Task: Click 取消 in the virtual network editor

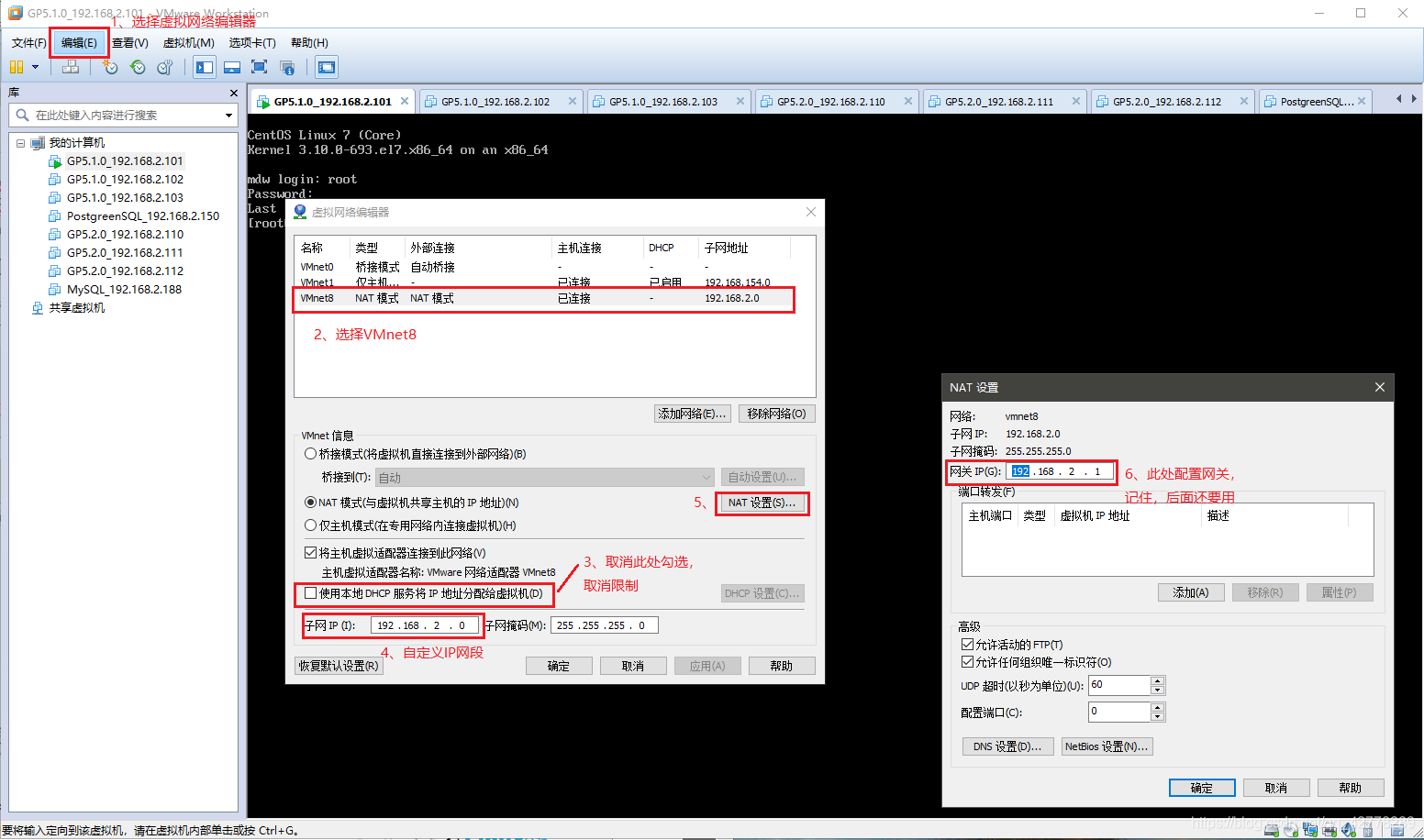Action: pyautogui.click(x=633, y=666)
